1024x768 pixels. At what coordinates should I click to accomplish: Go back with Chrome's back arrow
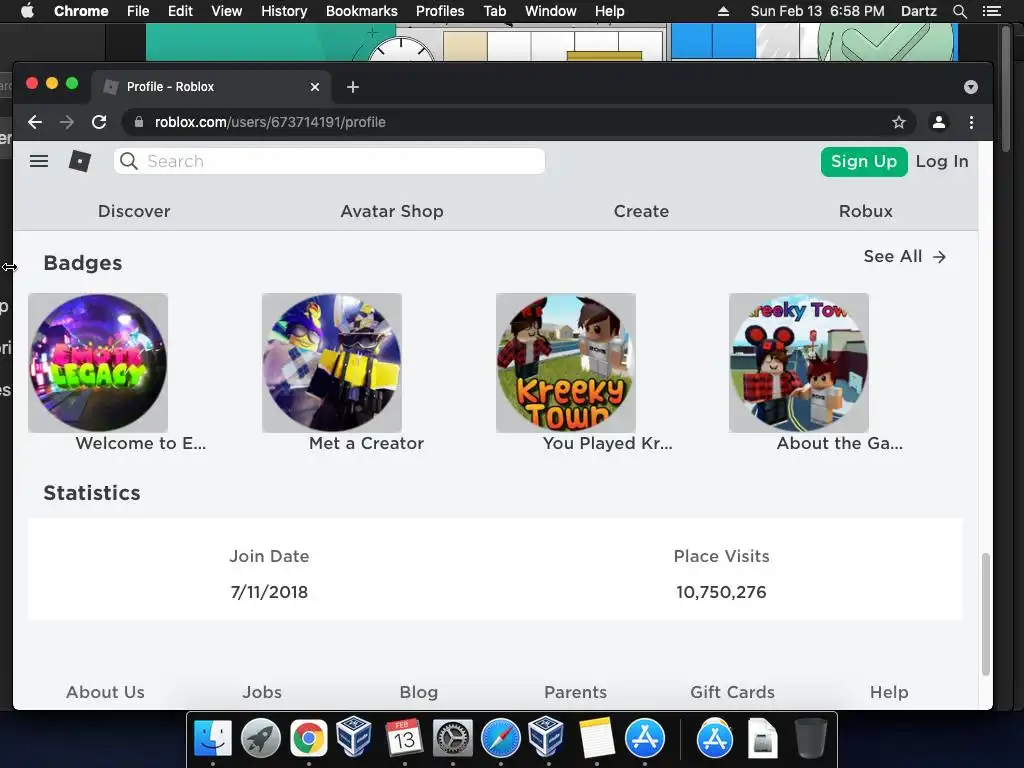(35, 122)
